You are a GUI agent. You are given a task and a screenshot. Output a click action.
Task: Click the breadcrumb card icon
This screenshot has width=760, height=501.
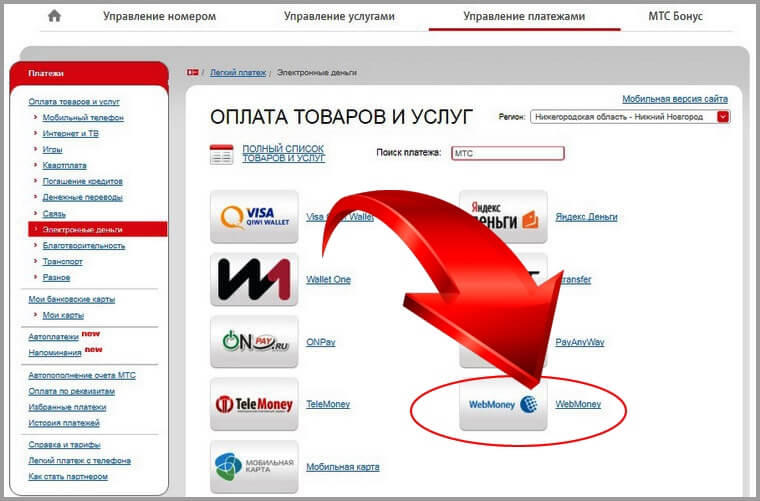192,72
